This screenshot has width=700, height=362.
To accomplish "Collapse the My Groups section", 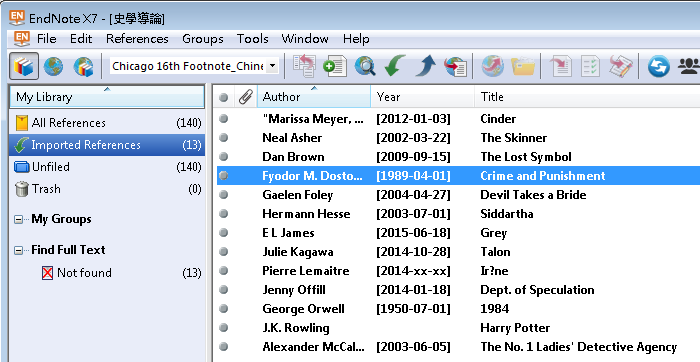I will 18,220.
